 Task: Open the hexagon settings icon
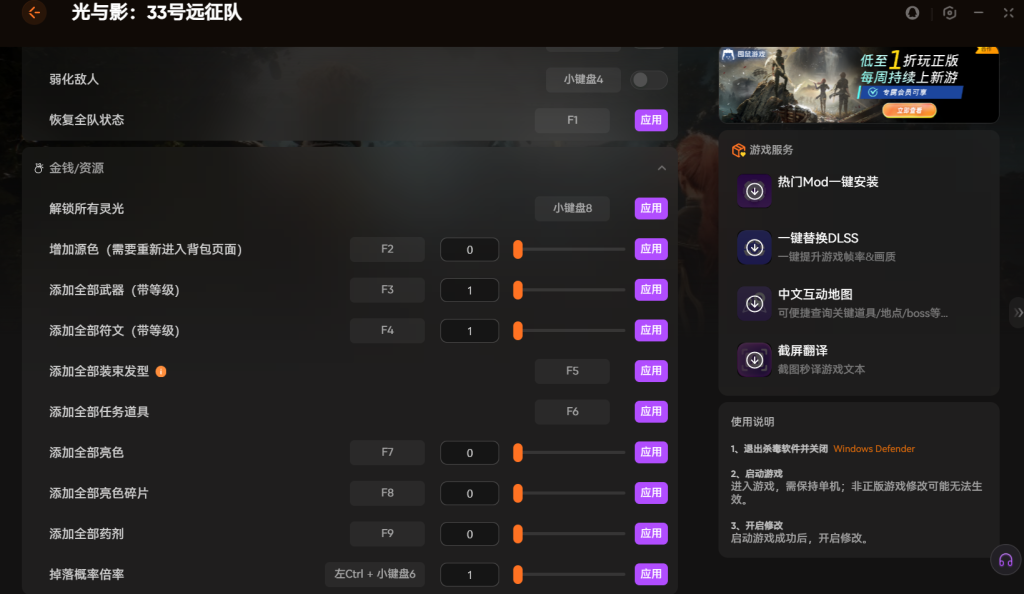950,13
